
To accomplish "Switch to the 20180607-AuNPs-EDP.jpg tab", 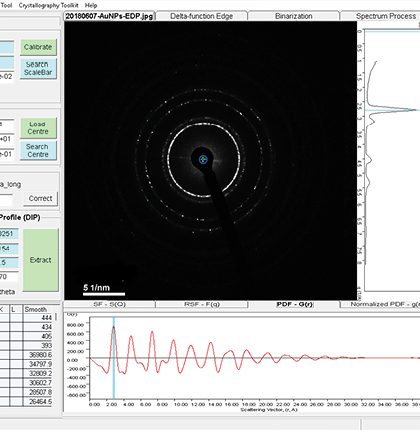I will point(109,16).
